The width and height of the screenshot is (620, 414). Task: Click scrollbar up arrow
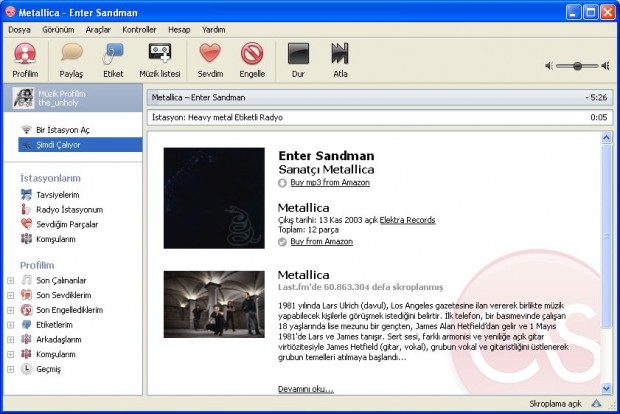[x=606, y=138]
